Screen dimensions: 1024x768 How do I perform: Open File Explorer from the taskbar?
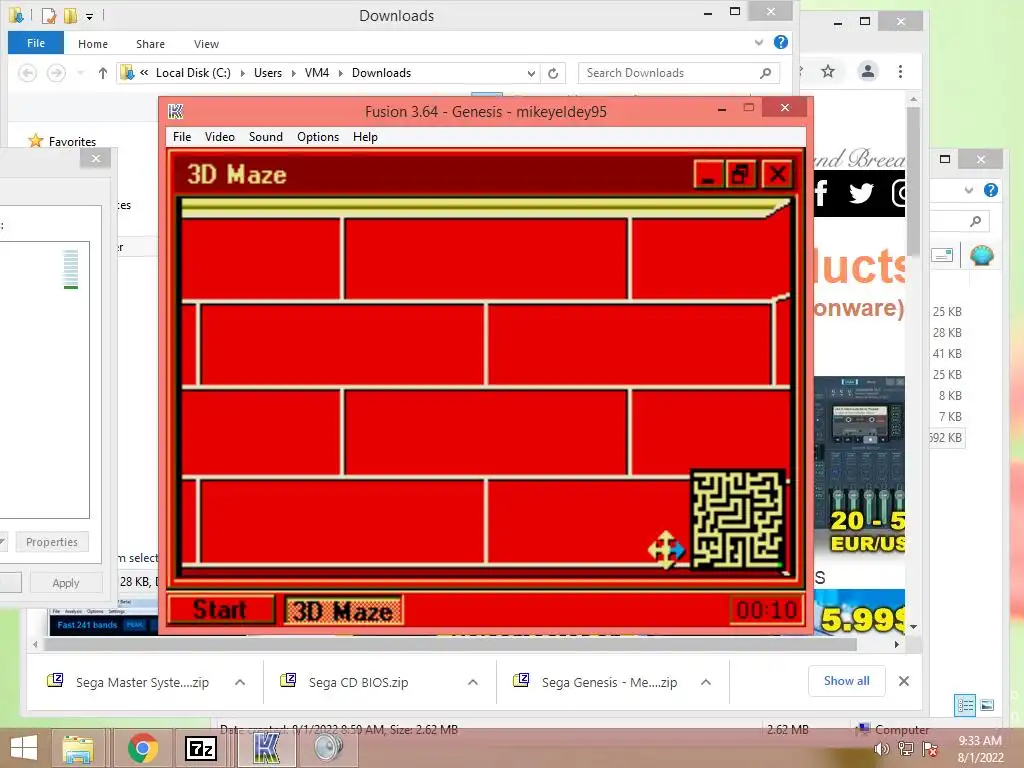(x=78, y=748)
